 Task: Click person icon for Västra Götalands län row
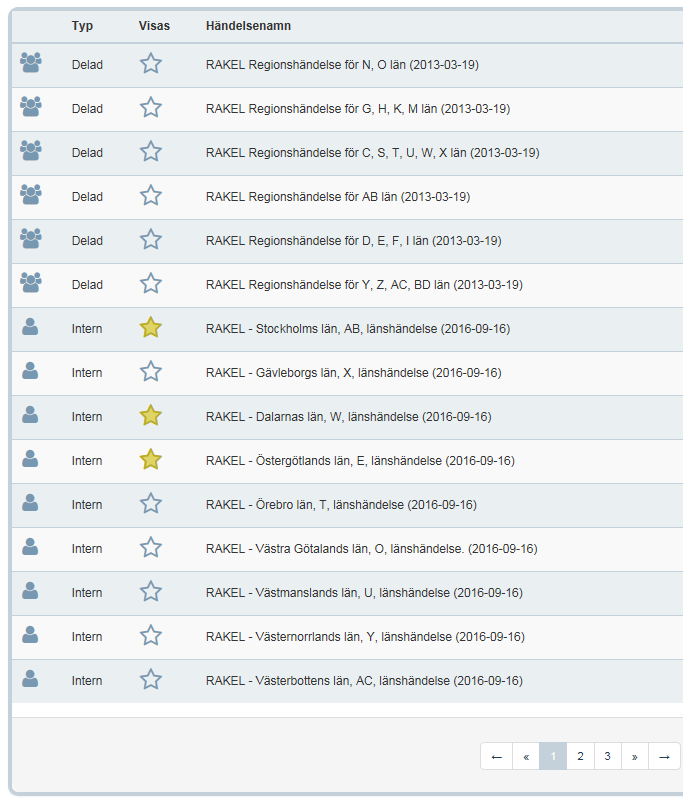(30, 547)
